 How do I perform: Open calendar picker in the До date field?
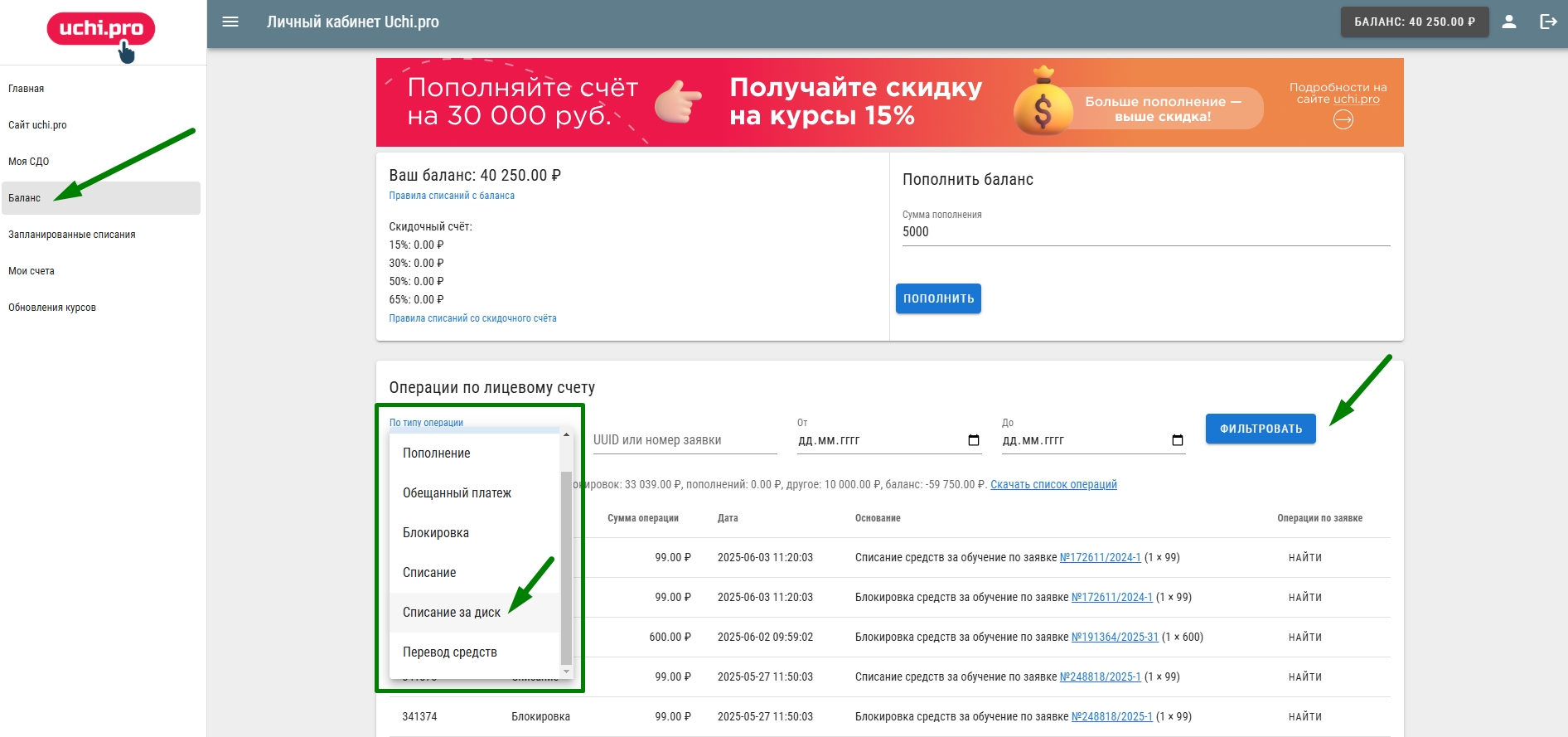click(1178, 440)
